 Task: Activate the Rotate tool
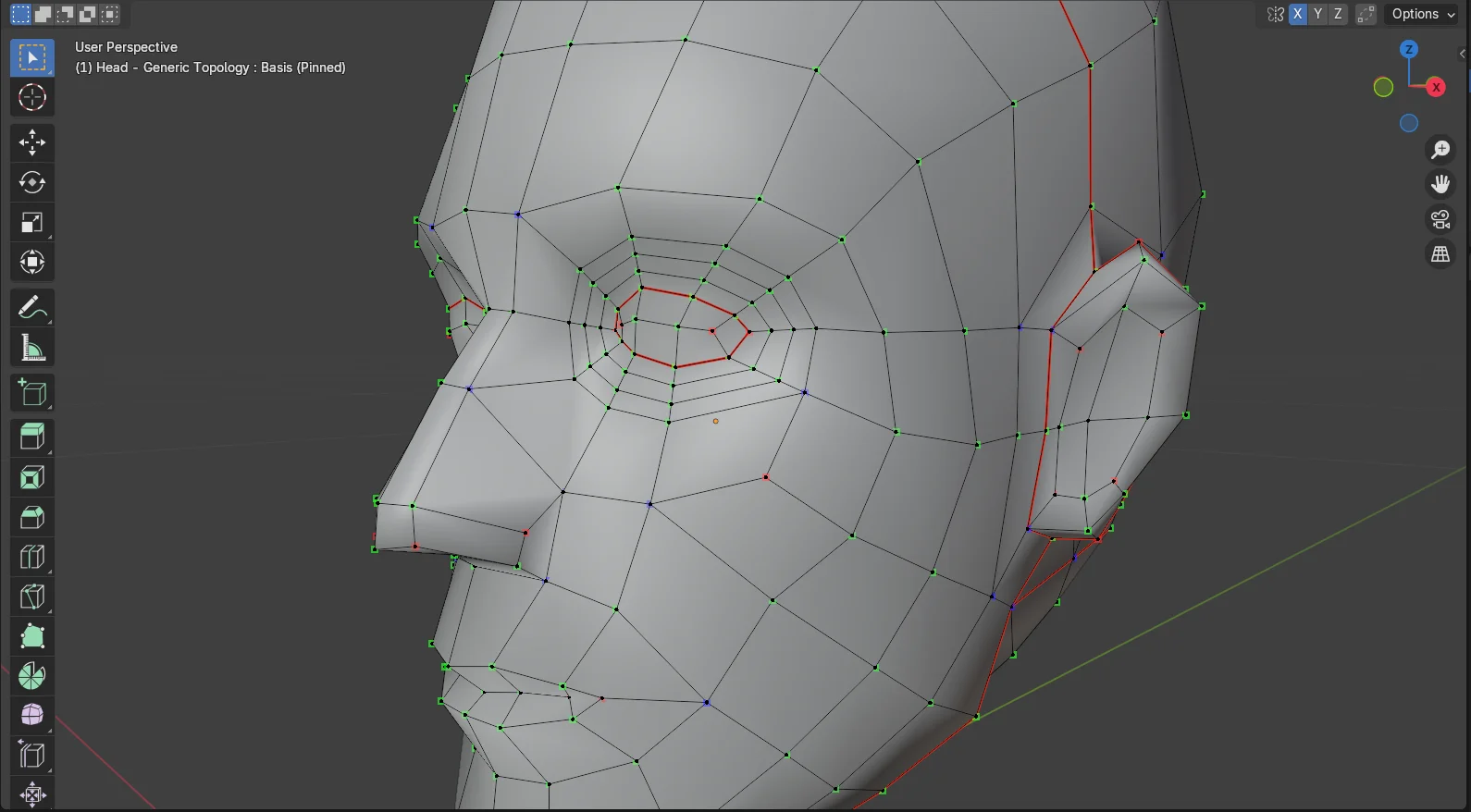[32, 182]
